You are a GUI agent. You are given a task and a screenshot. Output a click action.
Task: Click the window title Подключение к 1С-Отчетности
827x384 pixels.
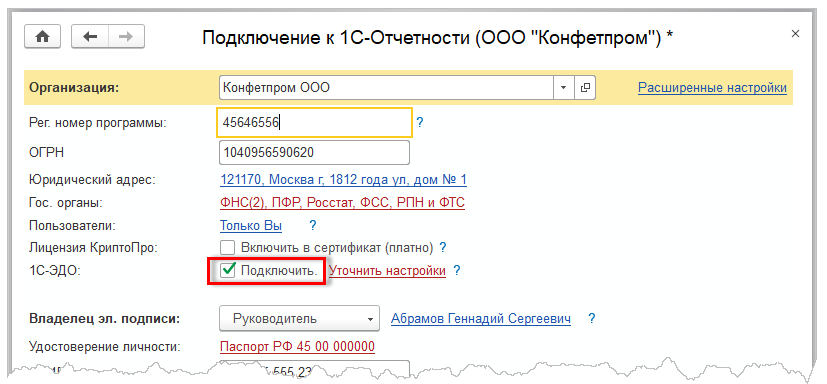coord(438,37)
